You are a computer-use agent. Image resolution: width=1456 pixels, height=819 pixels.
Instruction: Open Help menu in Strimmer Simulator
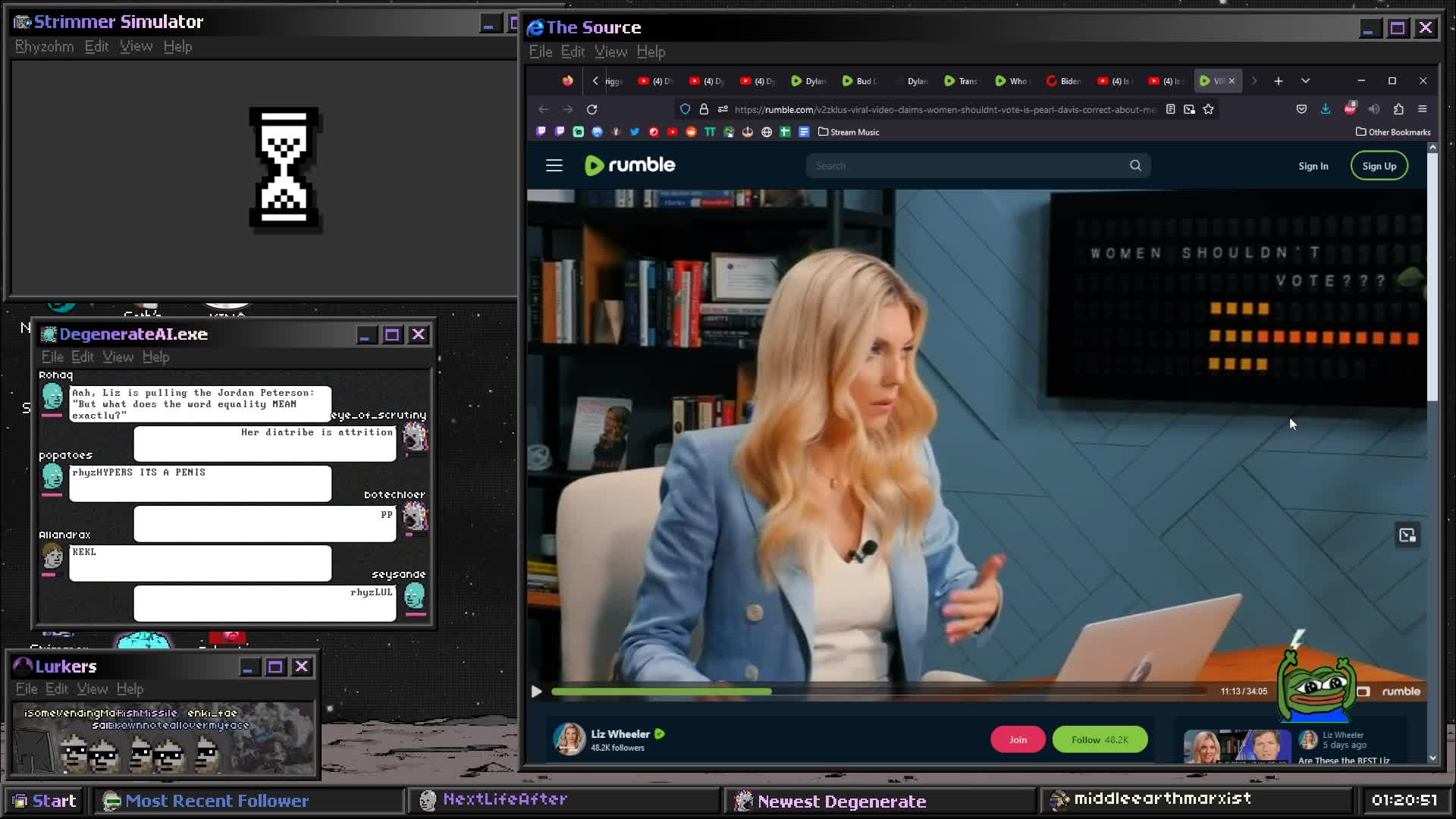coord(177,47)
